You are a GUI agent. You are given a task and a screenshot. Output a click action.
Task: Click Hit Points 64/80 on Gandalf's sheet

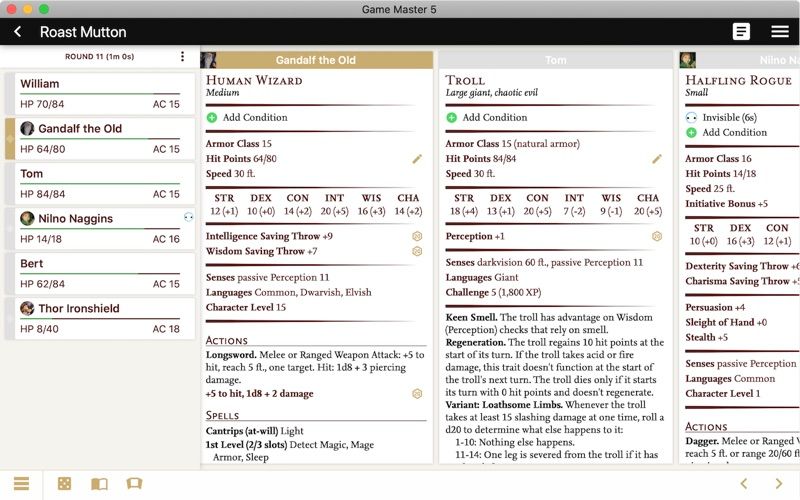pos(241,159)
